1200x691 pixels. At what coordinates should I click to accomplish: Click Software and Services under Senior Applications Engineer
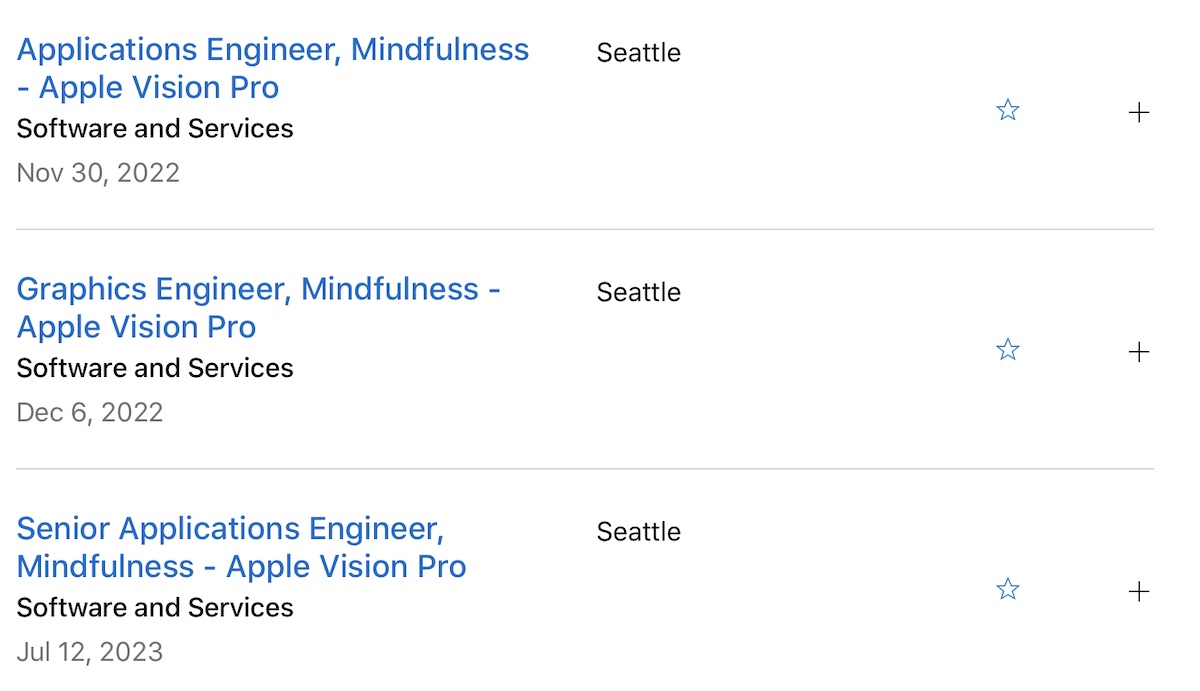click(155, 608)
